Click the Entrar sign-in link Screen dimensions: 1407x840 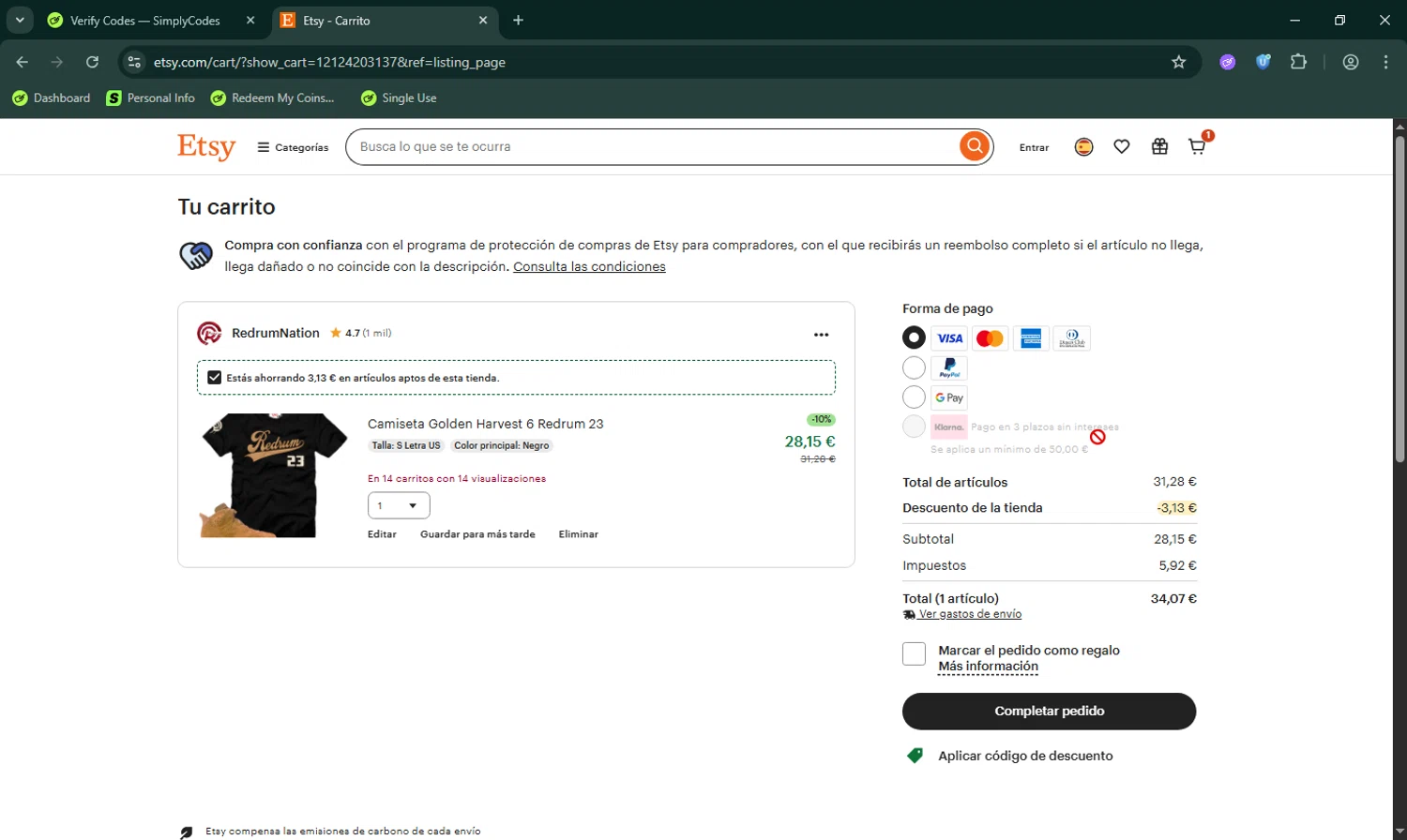(1034, 147)
